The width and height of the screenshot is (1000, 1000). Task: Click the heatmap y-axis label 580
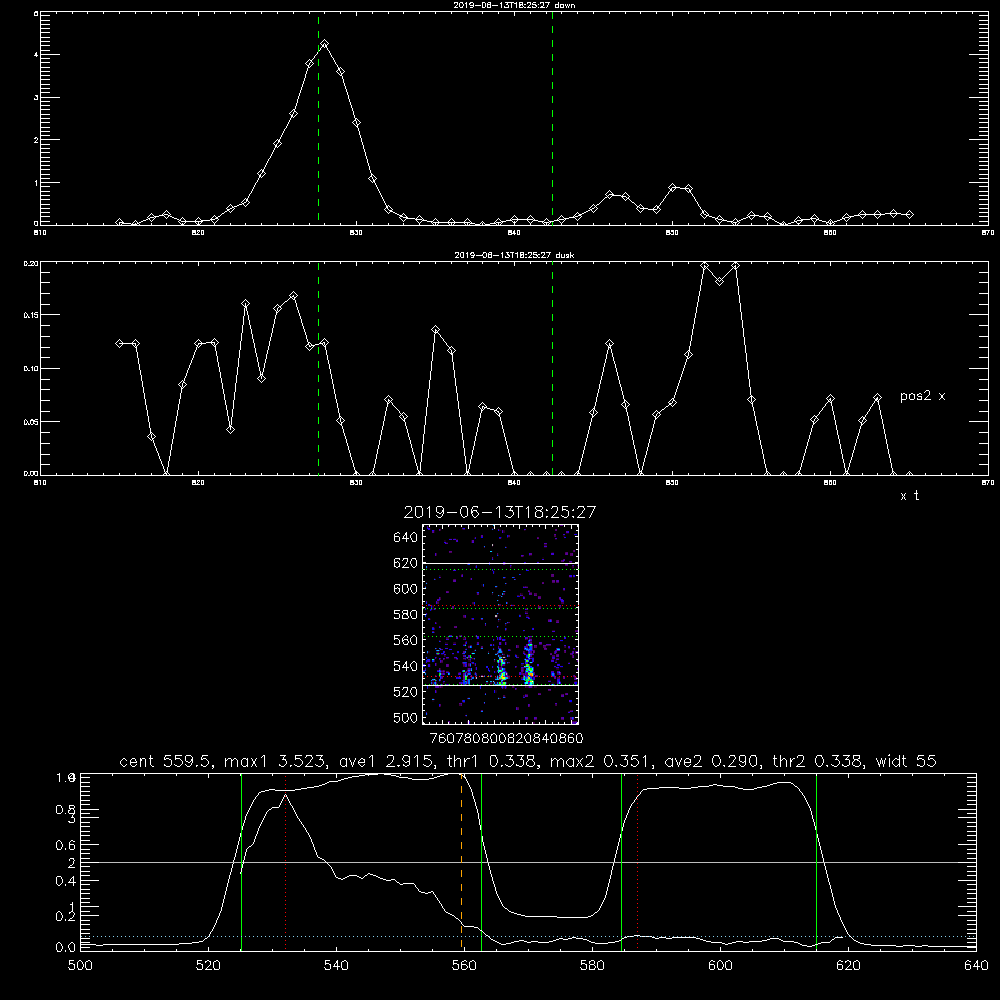pos(406,615)
